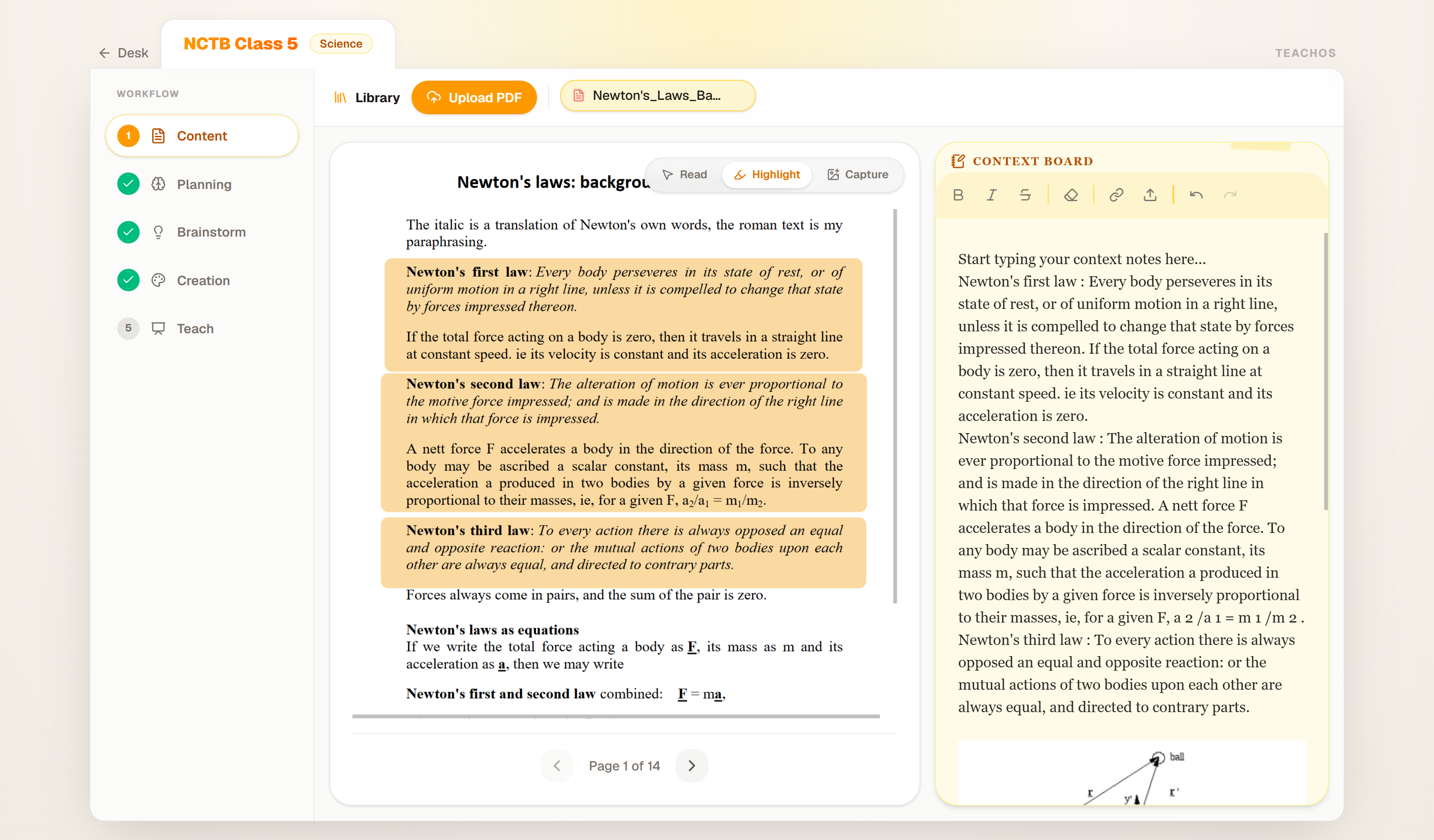1434x840 pixels.
Task: Return to Desk
Action: click(124, 53)
